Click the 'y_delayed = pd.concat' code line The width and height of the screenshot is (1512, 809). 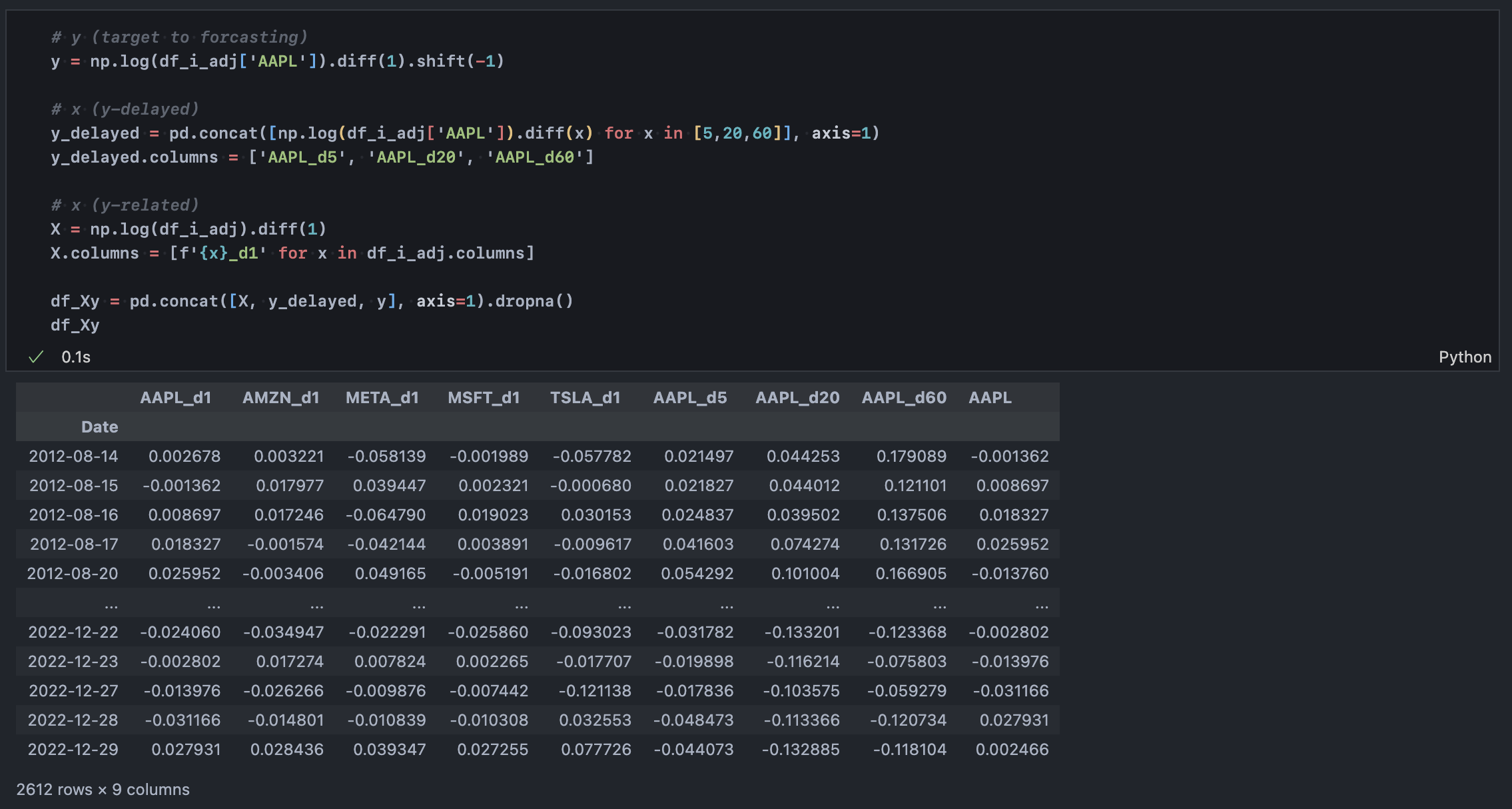click(x=465, y=133)
